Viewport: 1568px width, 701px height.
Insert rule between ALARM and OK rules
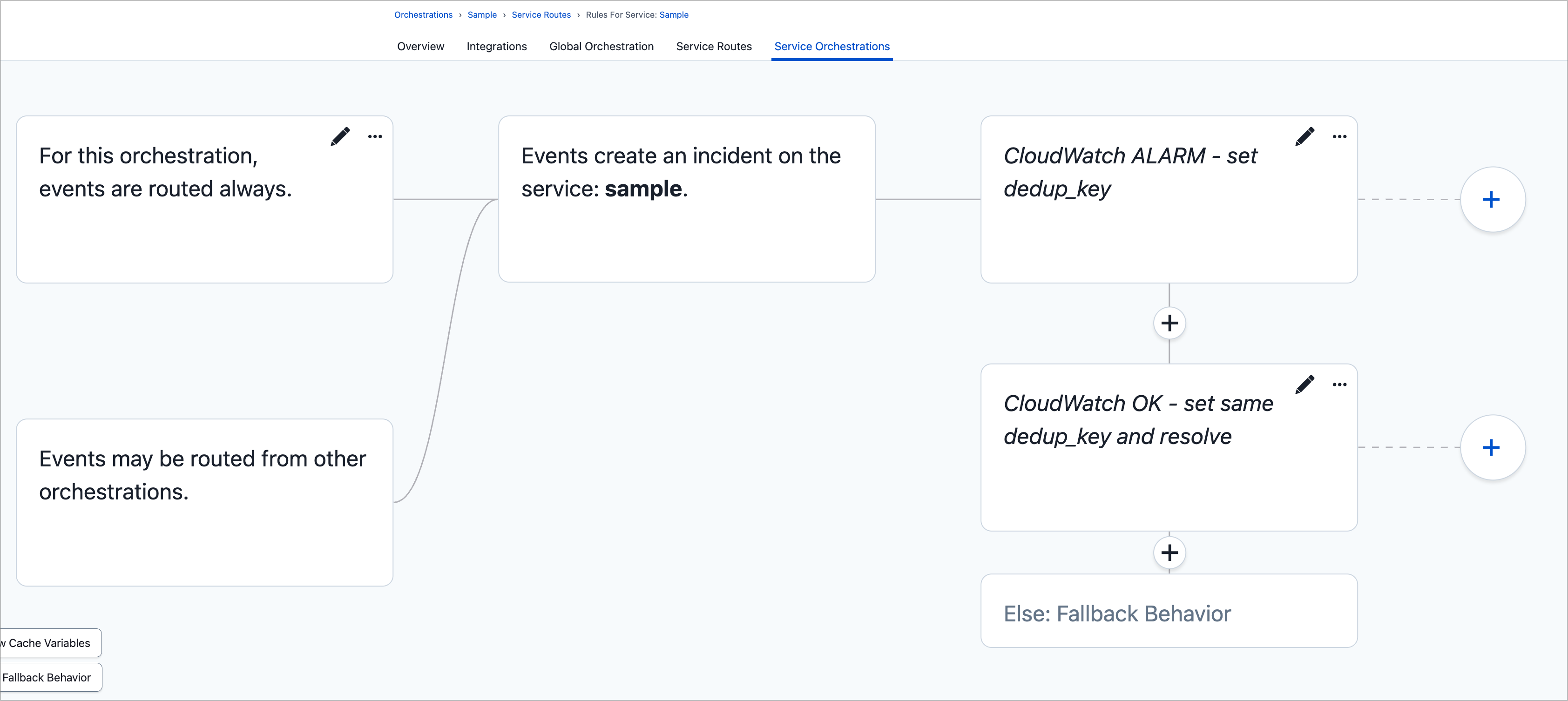(1169, 323)
